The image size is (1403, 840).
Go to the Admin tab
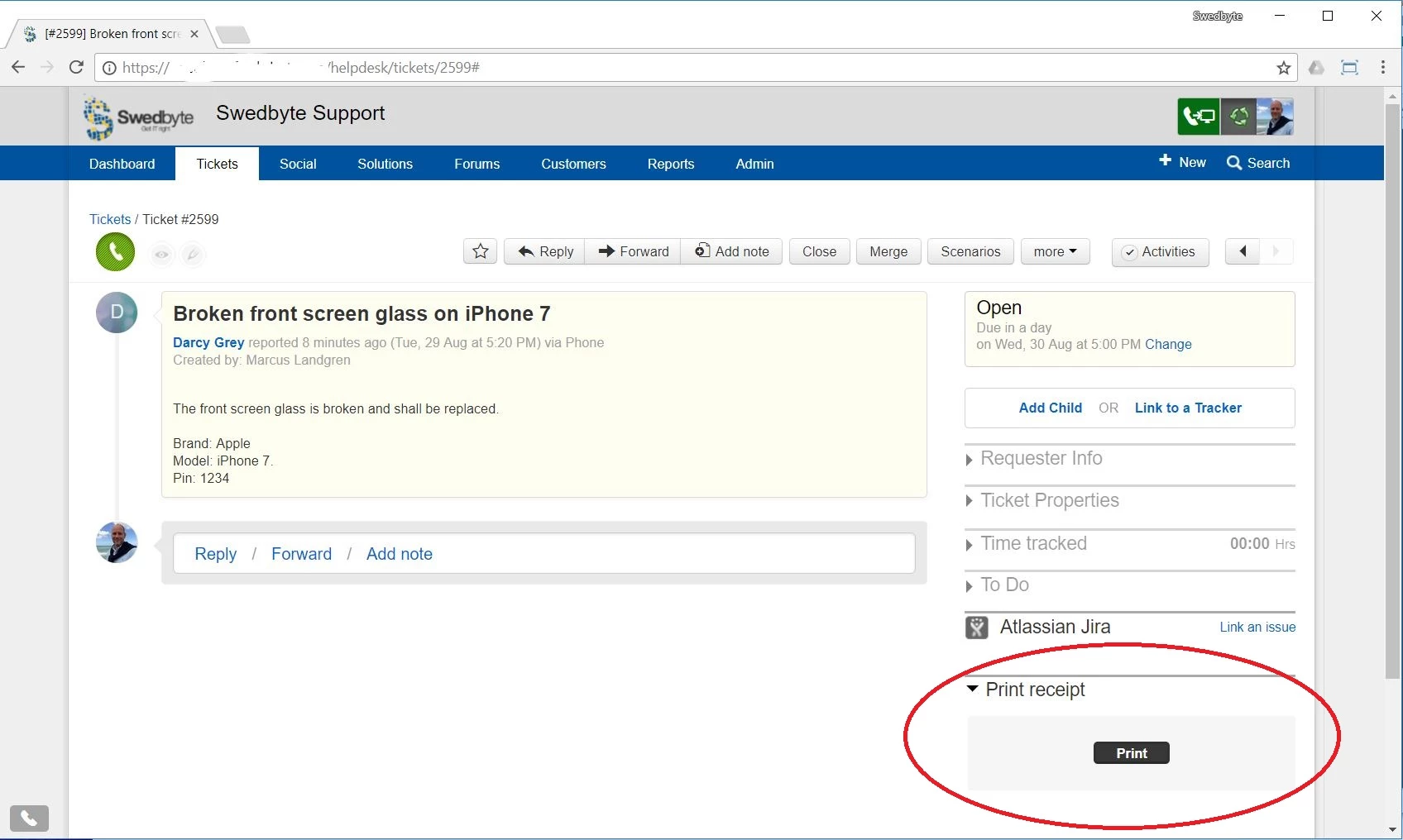pyautogui.click(x=755, y=164)
